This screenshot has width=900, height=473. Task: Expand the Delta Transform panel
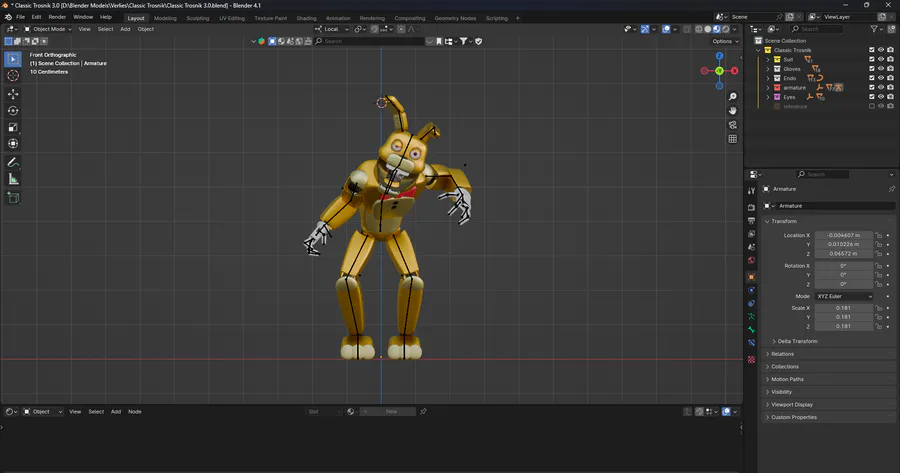click(797, 341)
